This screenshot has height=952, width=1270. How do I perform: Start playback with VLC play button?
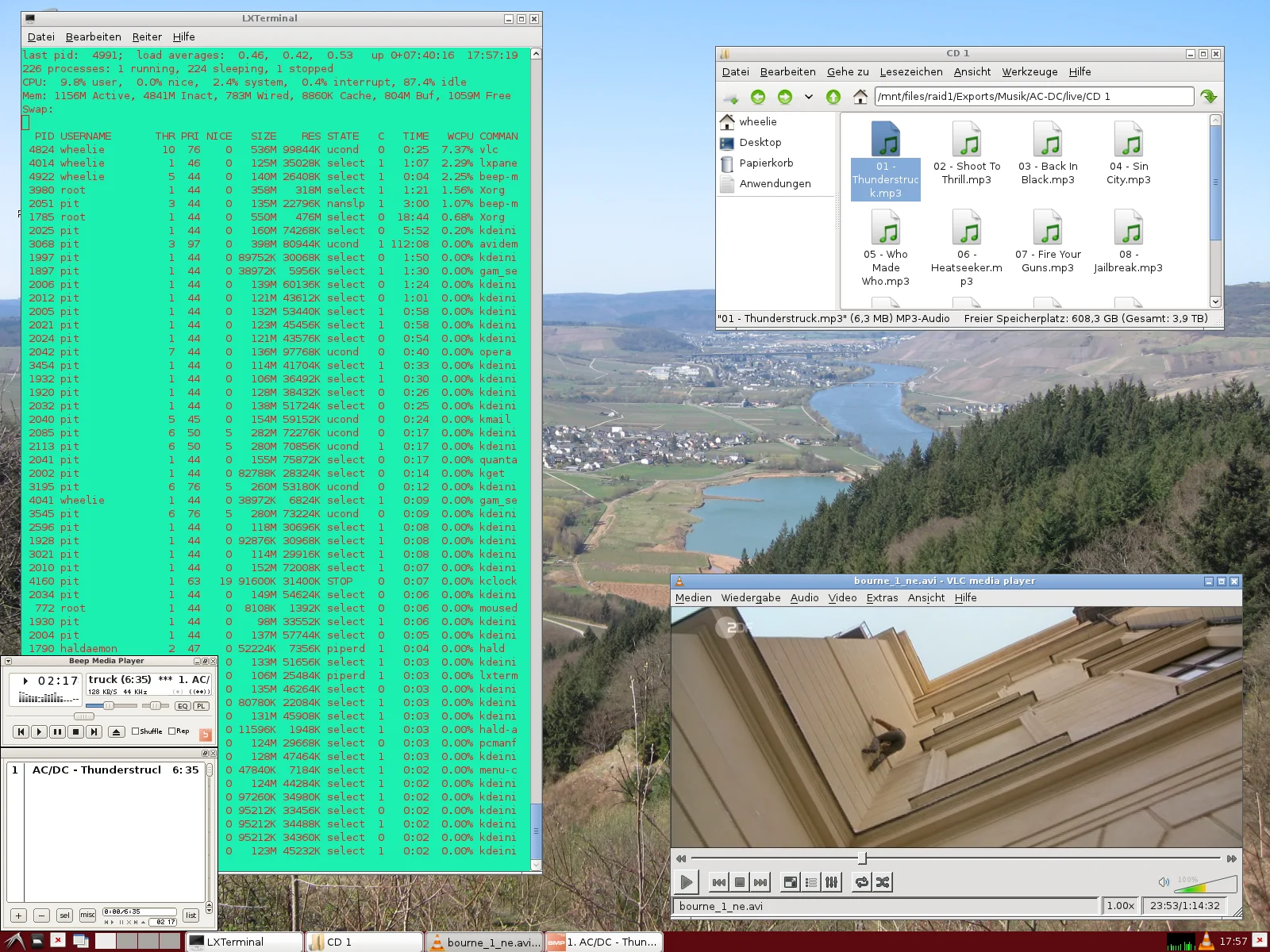[687, 881]
